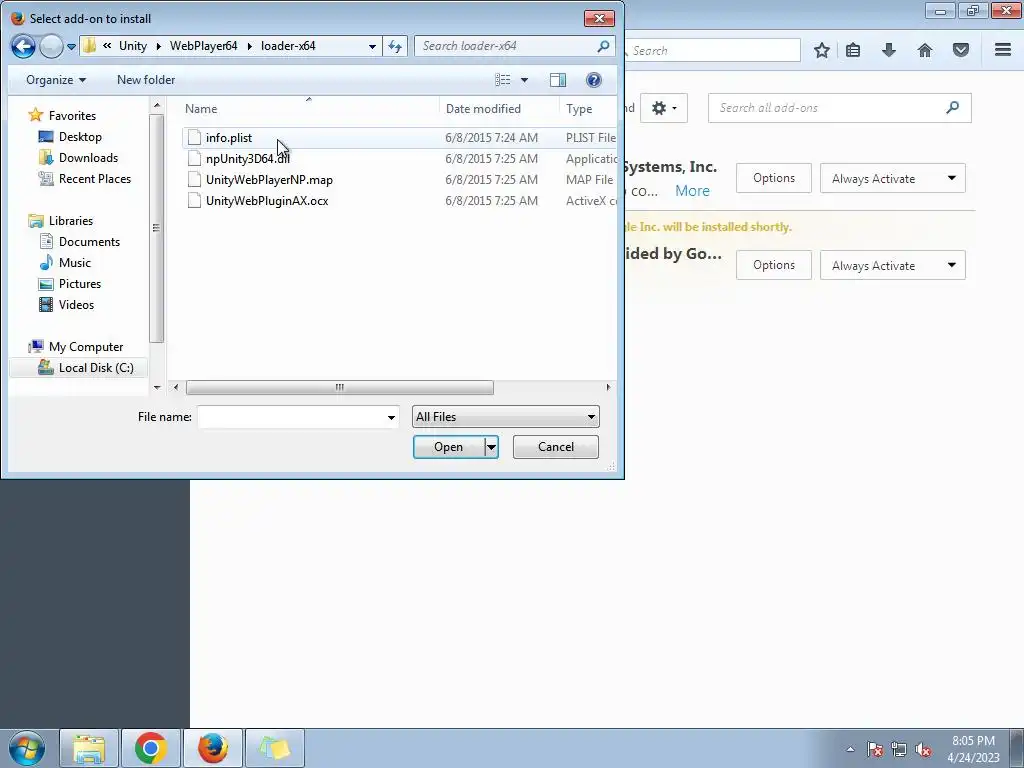Click magnifier icon in Search all add-ons
This screenshot has height=768, width=1024.
[x=953, y=108]
